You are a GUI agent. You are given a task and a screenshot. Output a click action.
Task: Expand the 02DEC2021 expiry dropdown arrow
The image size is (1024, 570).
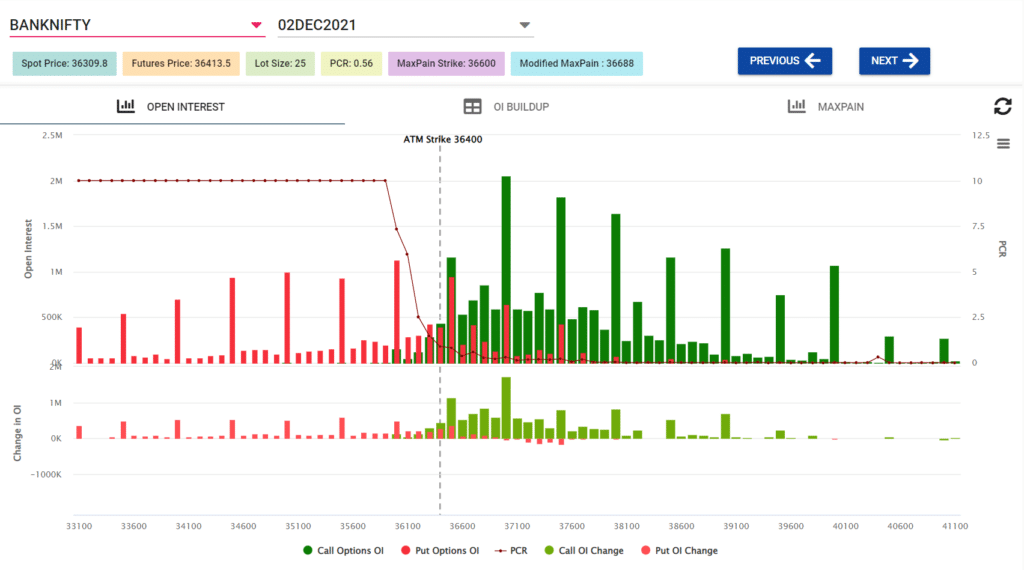pyautogui.click(x=524, y=25)
